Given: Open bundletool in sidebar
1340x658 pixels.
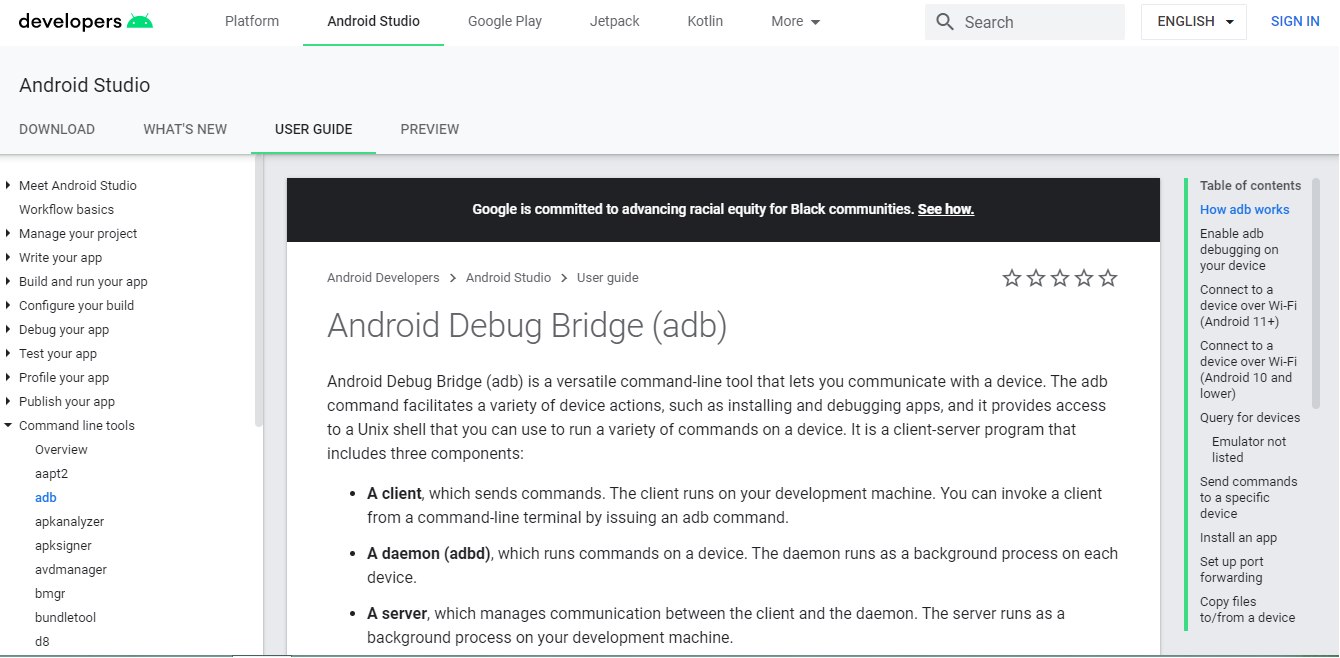Looking at the screenshot, I should pos(65,617).
